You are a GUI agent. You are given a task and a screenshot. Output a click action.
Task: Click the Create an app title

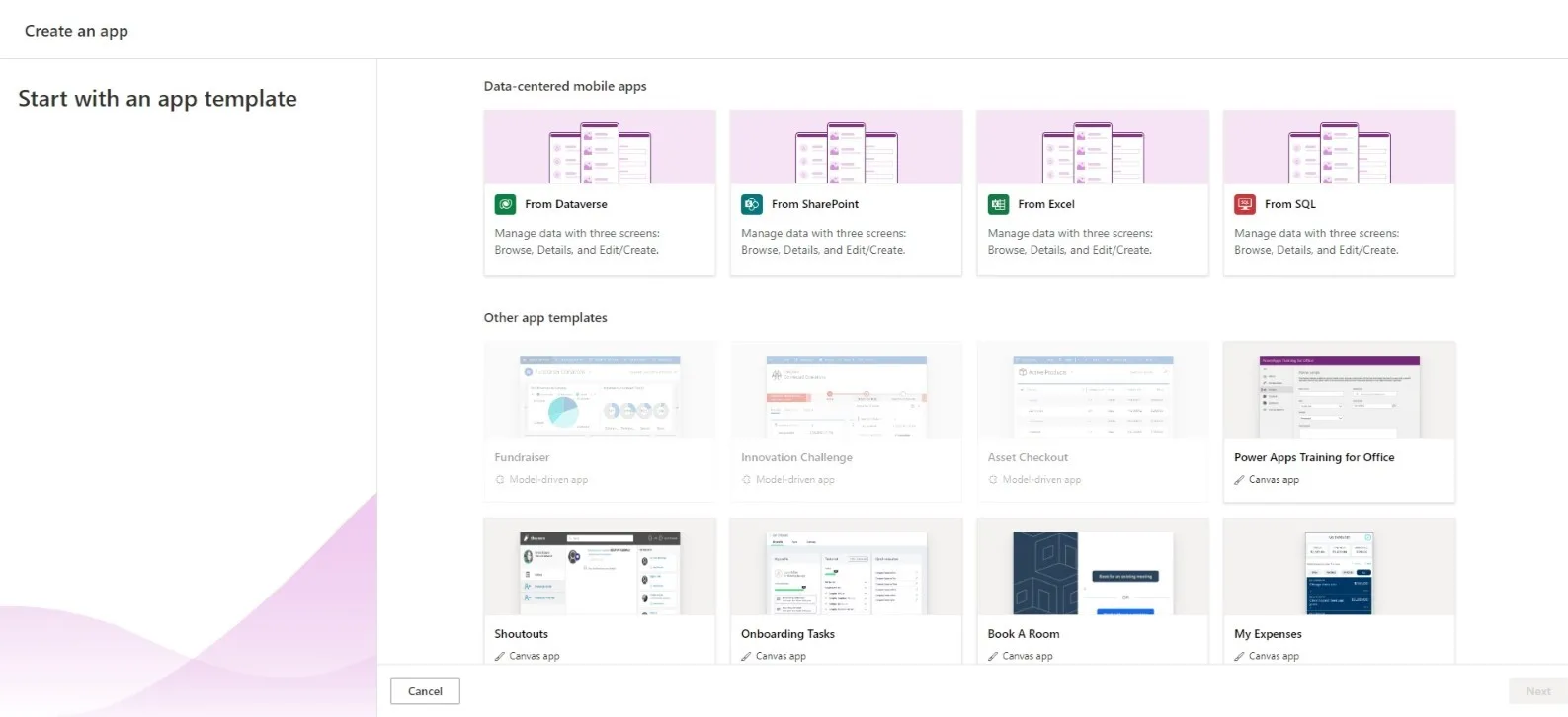pyautogui.click(x=76, y=31)
